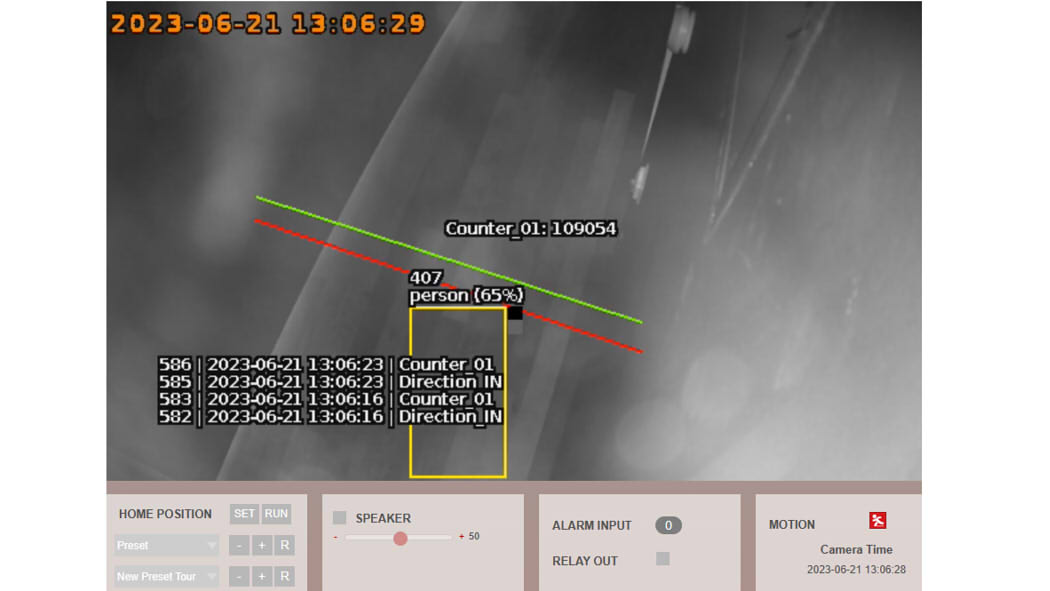The height and width of the screenshot is (591, 1050).
Task: Click the plus button beside Preset
Action: pos(262,545)
